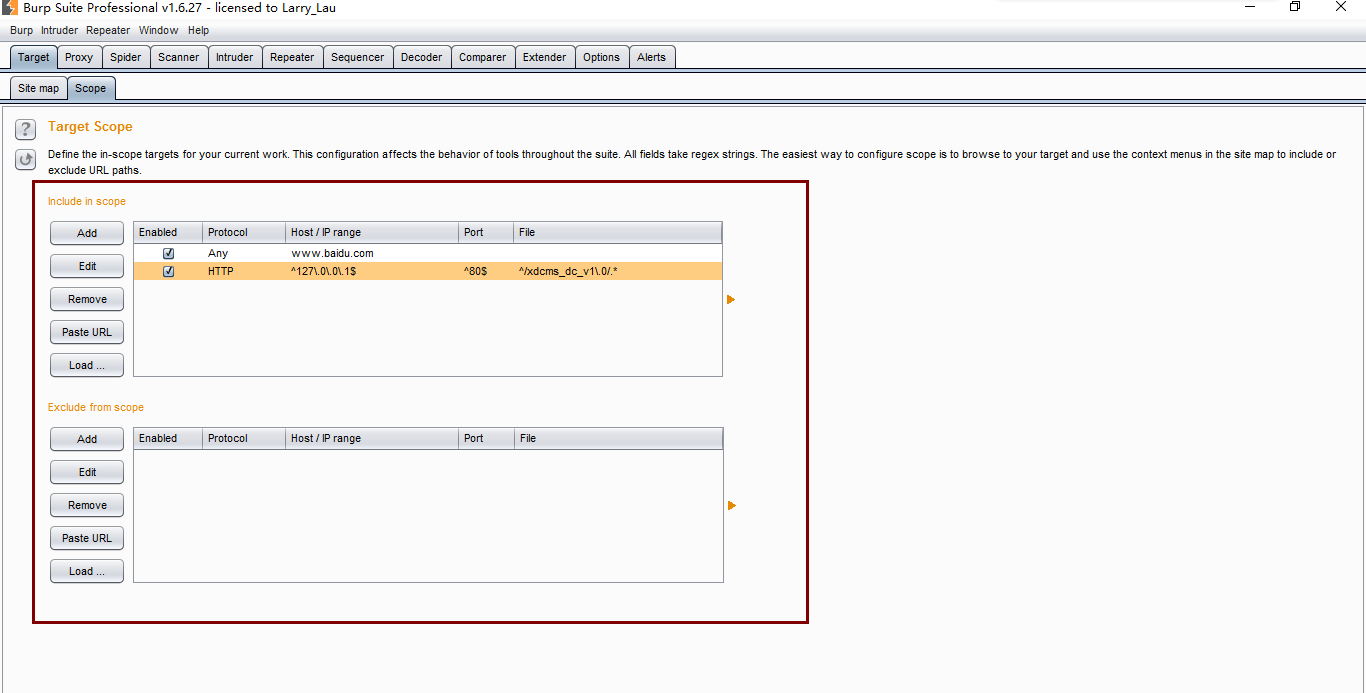This screenshot has height=693, width=1366.
Task: Switch to the Decoder tab
Action: click(x=422, y=57)
